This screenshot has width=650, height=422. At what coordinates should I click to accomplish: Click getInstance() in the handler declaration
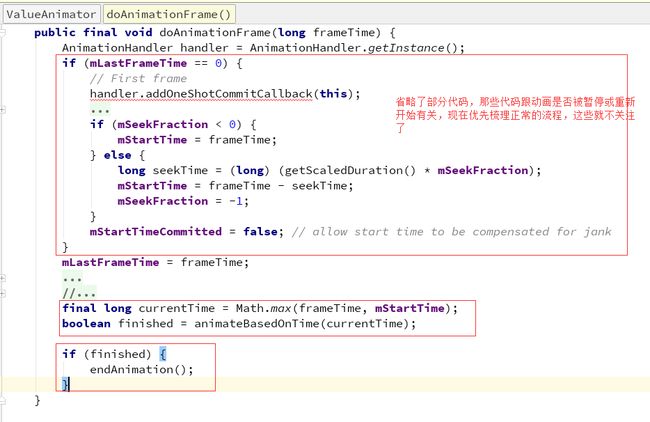point(412,48)
